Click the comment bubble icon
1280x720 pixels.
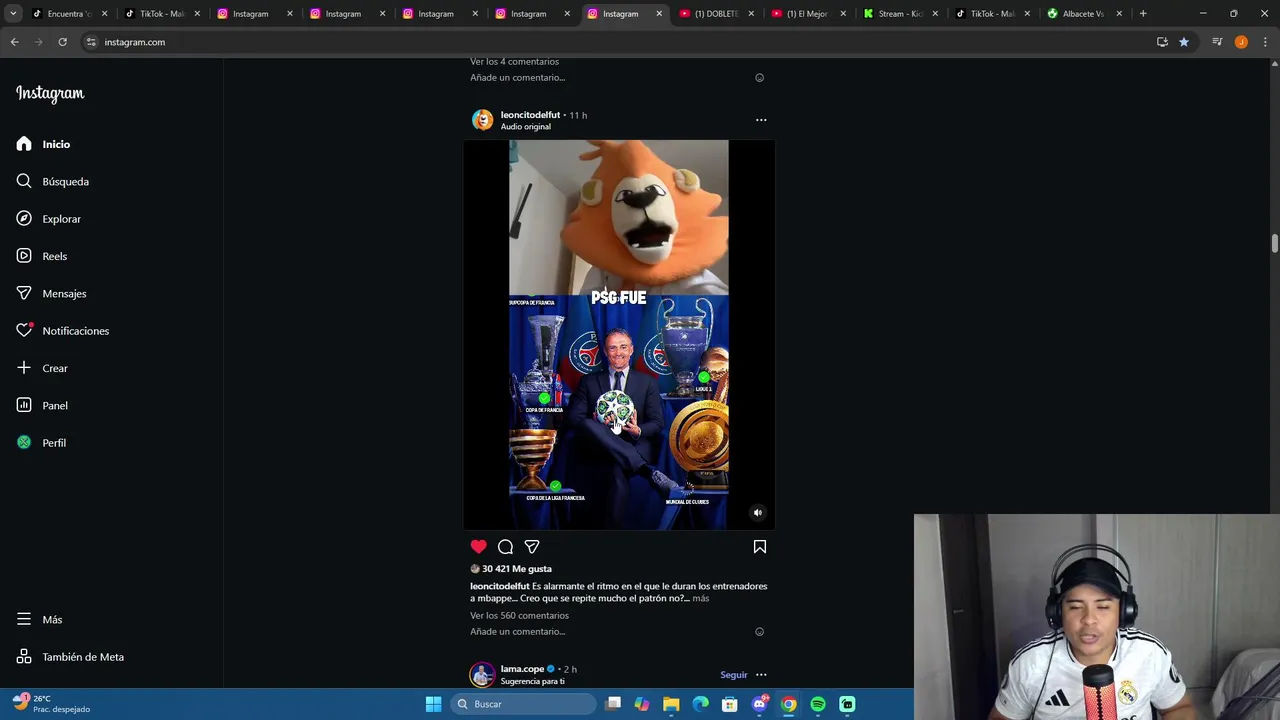505,547
